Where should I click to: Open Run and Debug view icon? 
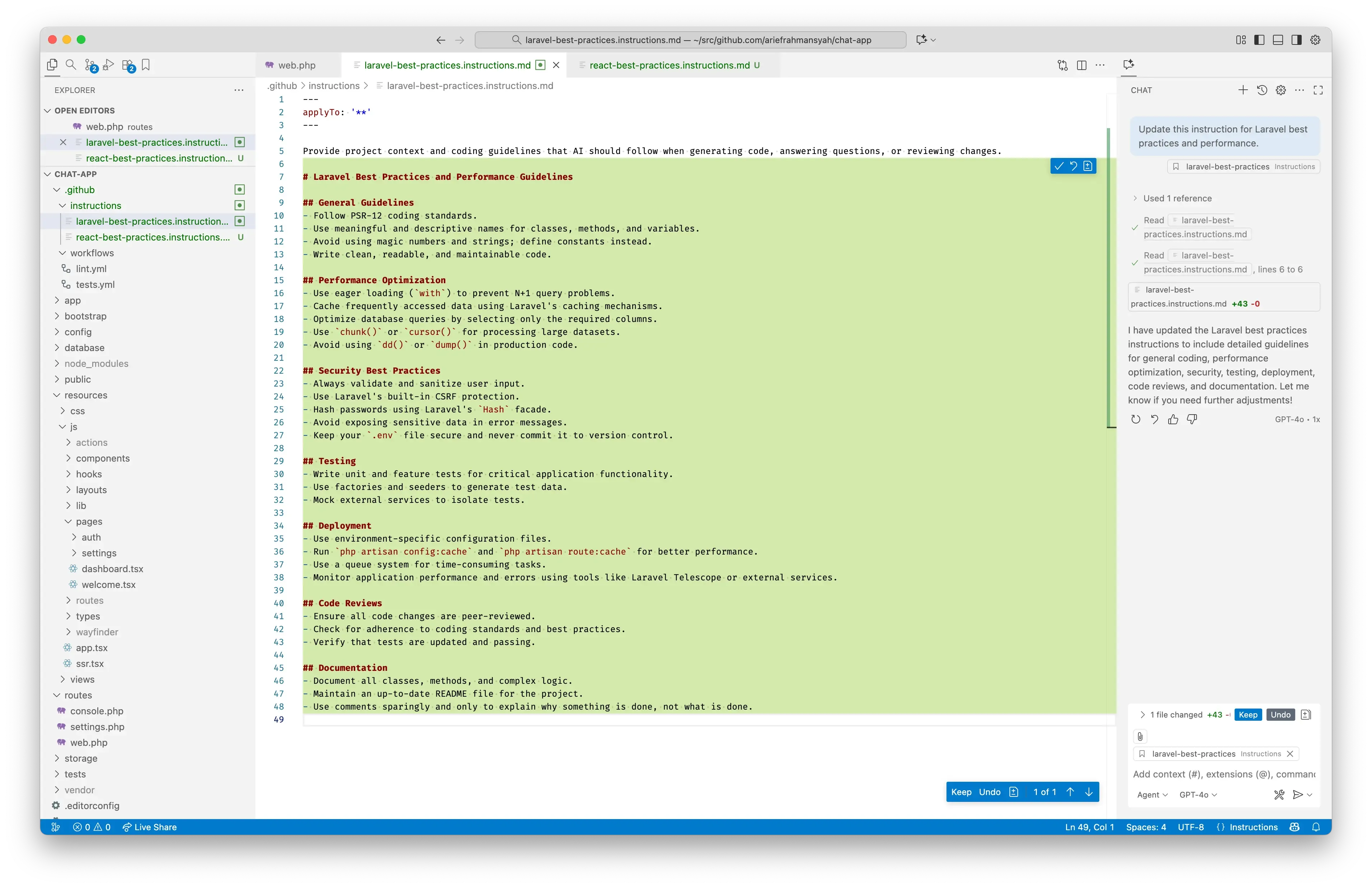[108, 65]
